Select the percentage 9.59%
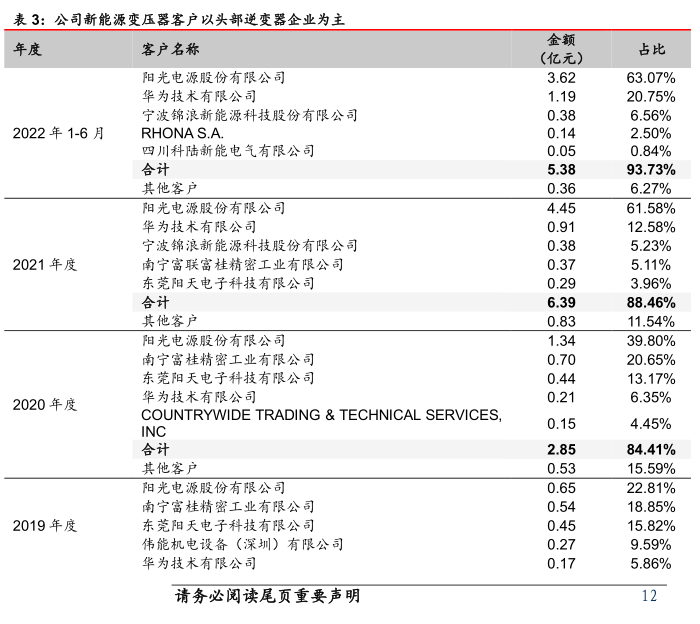 coord(650,545)
